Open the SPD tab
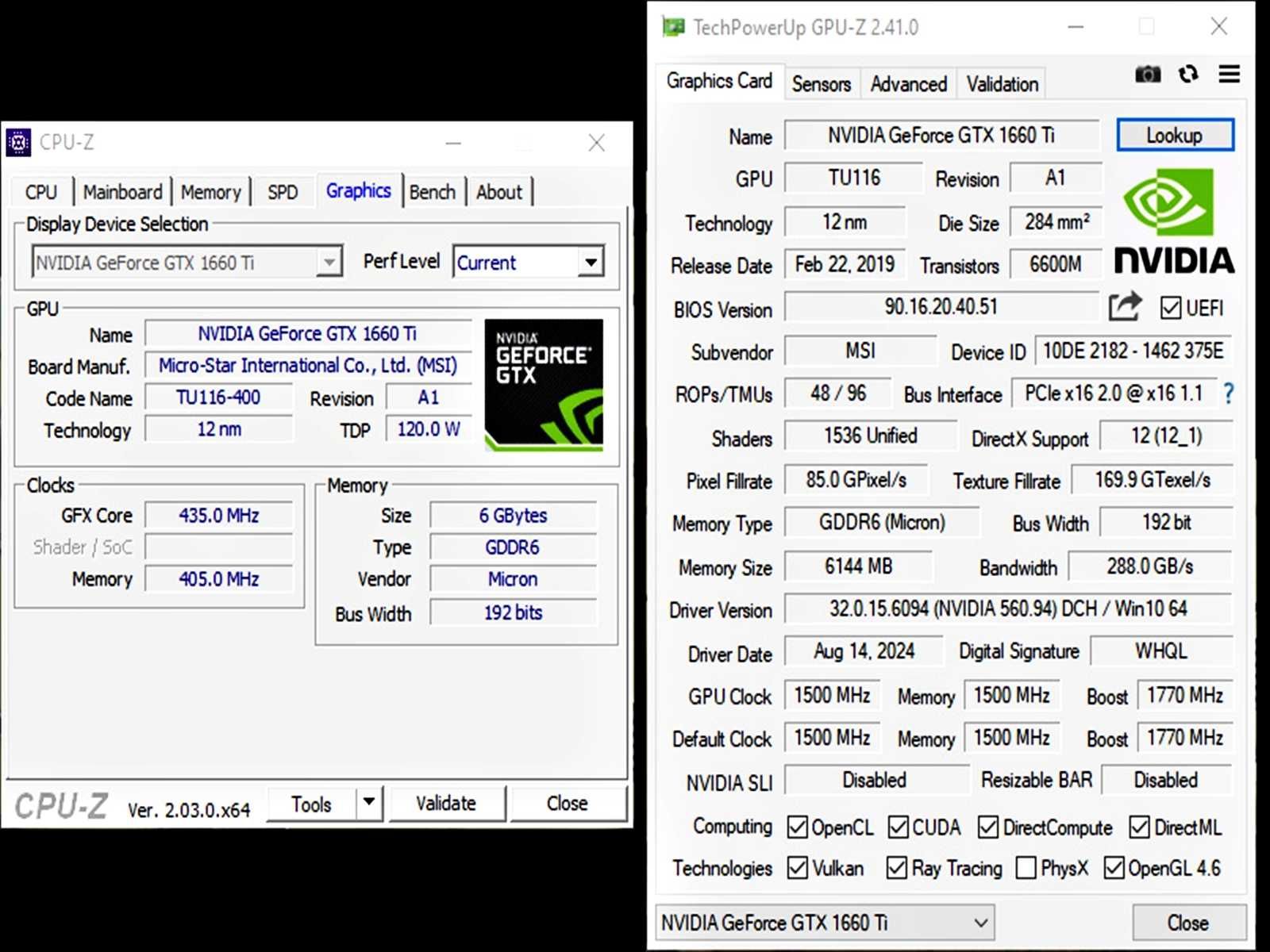The width and height of the screenshot is (1270, 952). click(283, 192)
